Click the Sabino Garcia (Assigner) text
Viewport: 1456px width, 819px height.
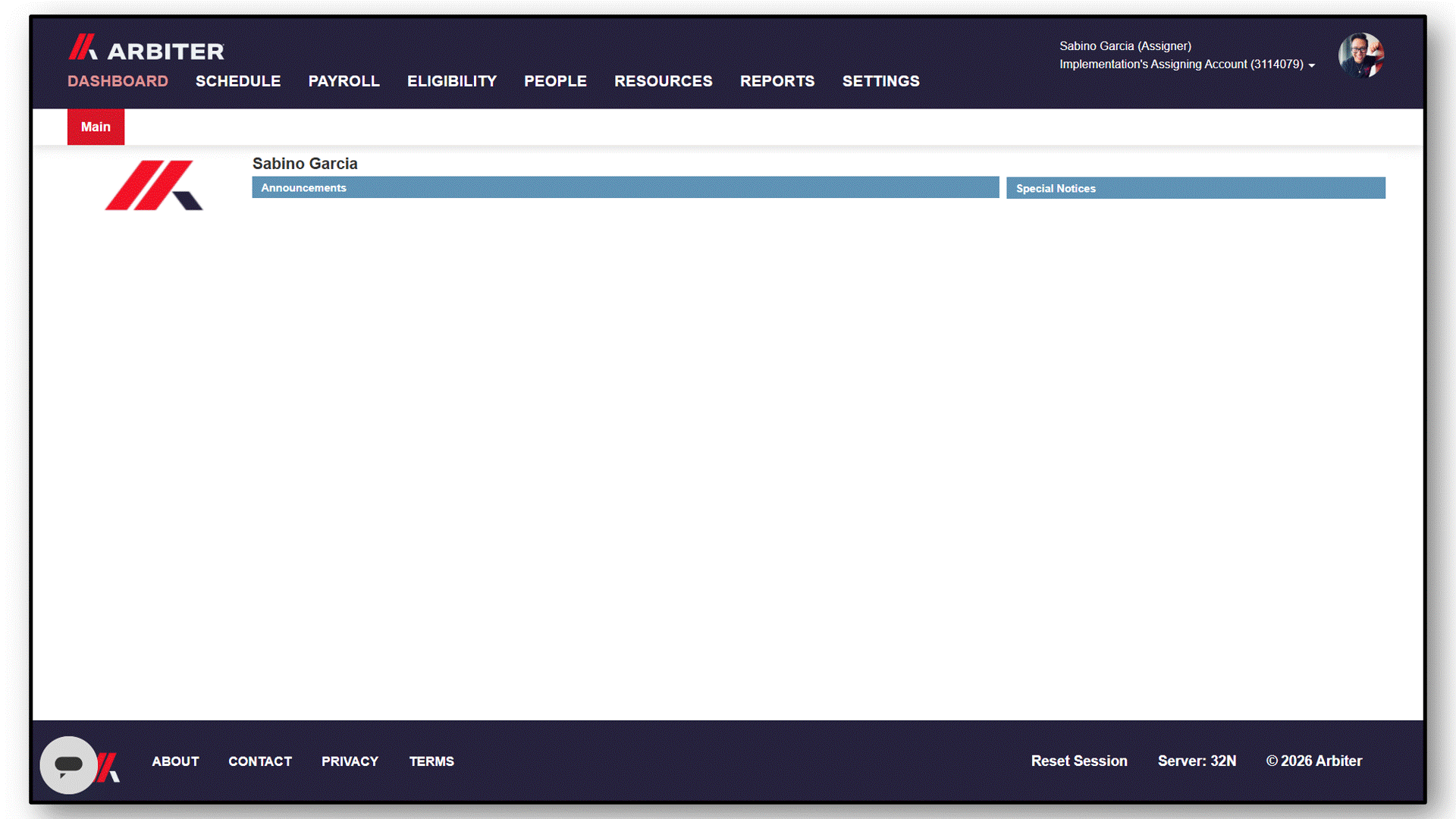pyautogui.click(x=1125, y=46)
